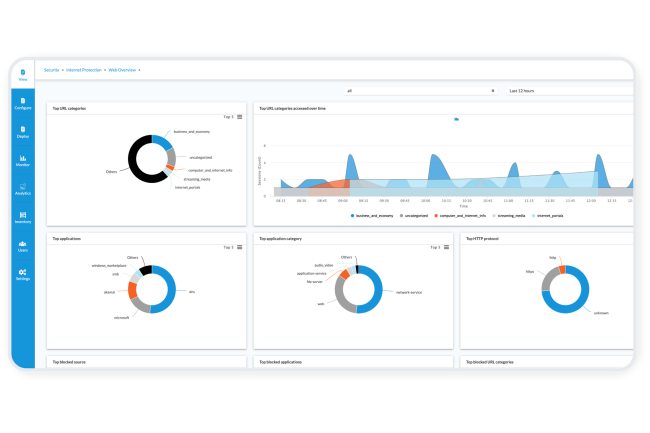Go to Monitor in the sidebar
The height and width of the screenshot is (433, 650).
pos(22,159)
